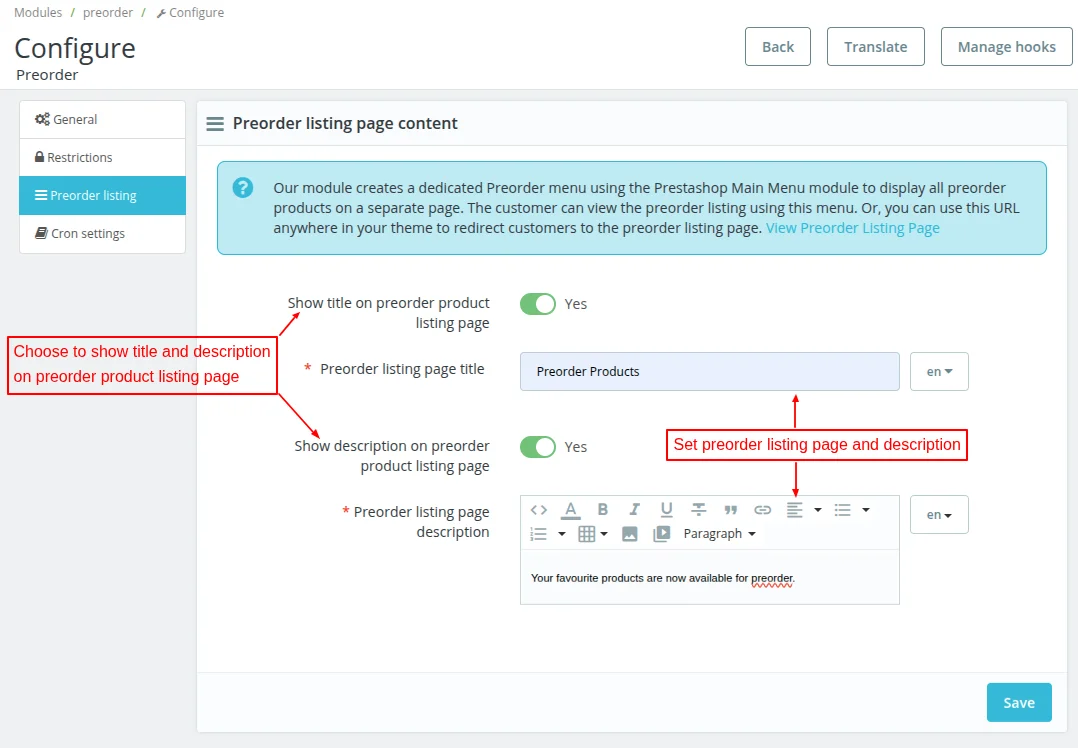Click the insert media icon
The width and height of the screenshot is (1078, 748).
click(x=661, y=534)
